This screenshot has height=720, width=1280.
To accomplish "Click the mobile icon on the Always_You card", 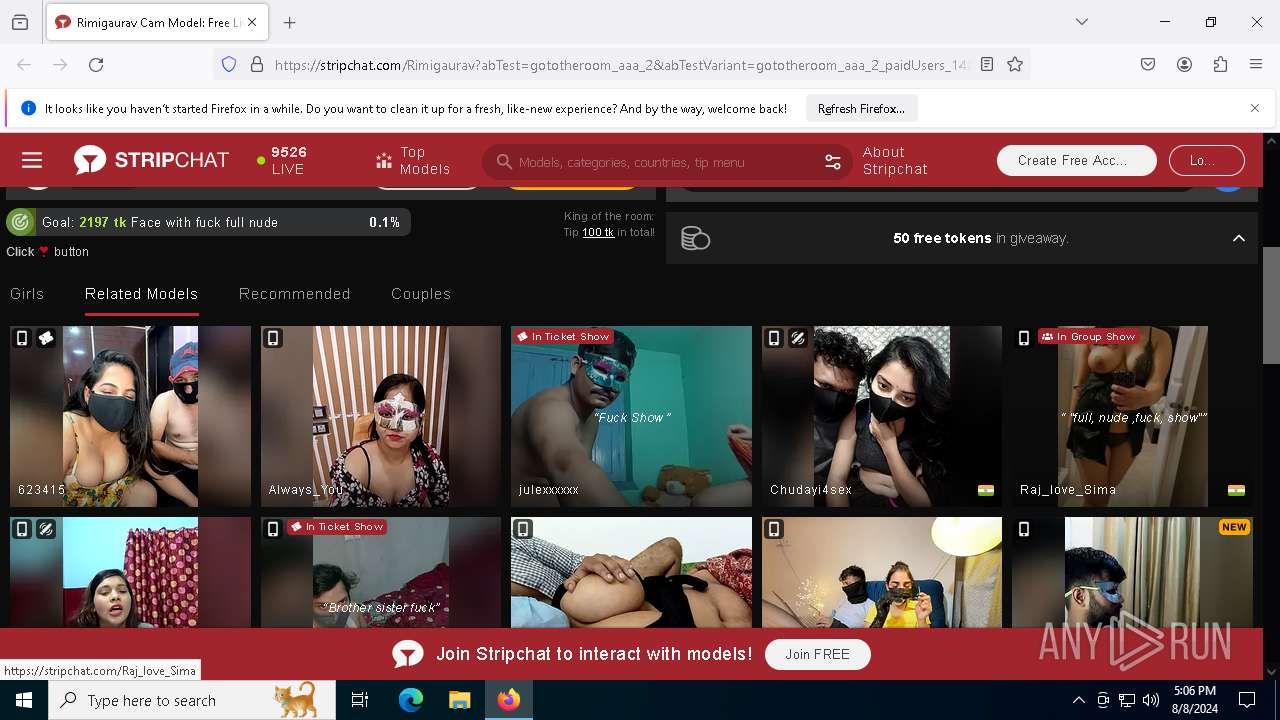I will (273, 339).
